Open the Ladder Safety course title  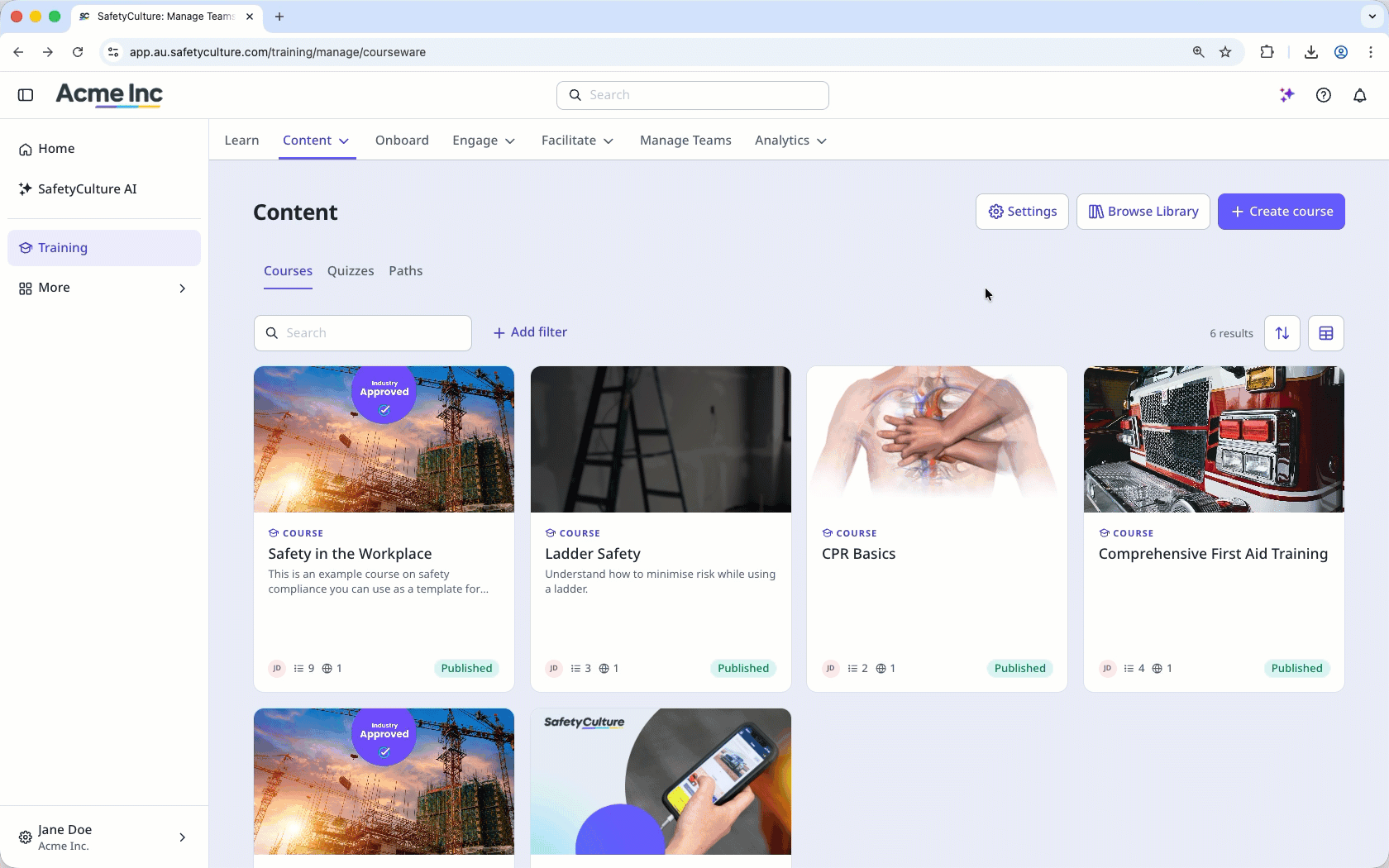click(x=593, y=554)
